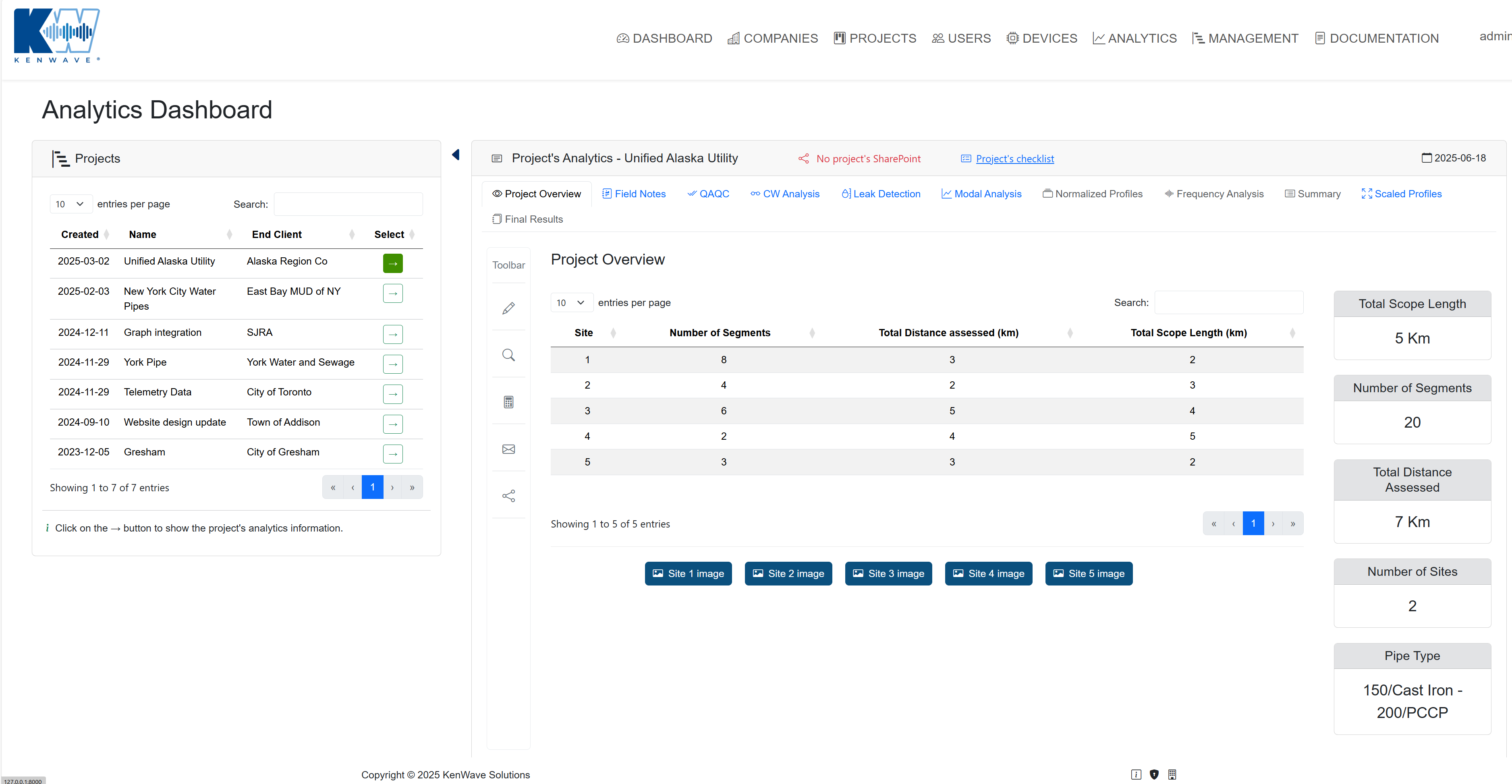
Task: Click the share toolbar icon
Action: [x=508, y=496]
